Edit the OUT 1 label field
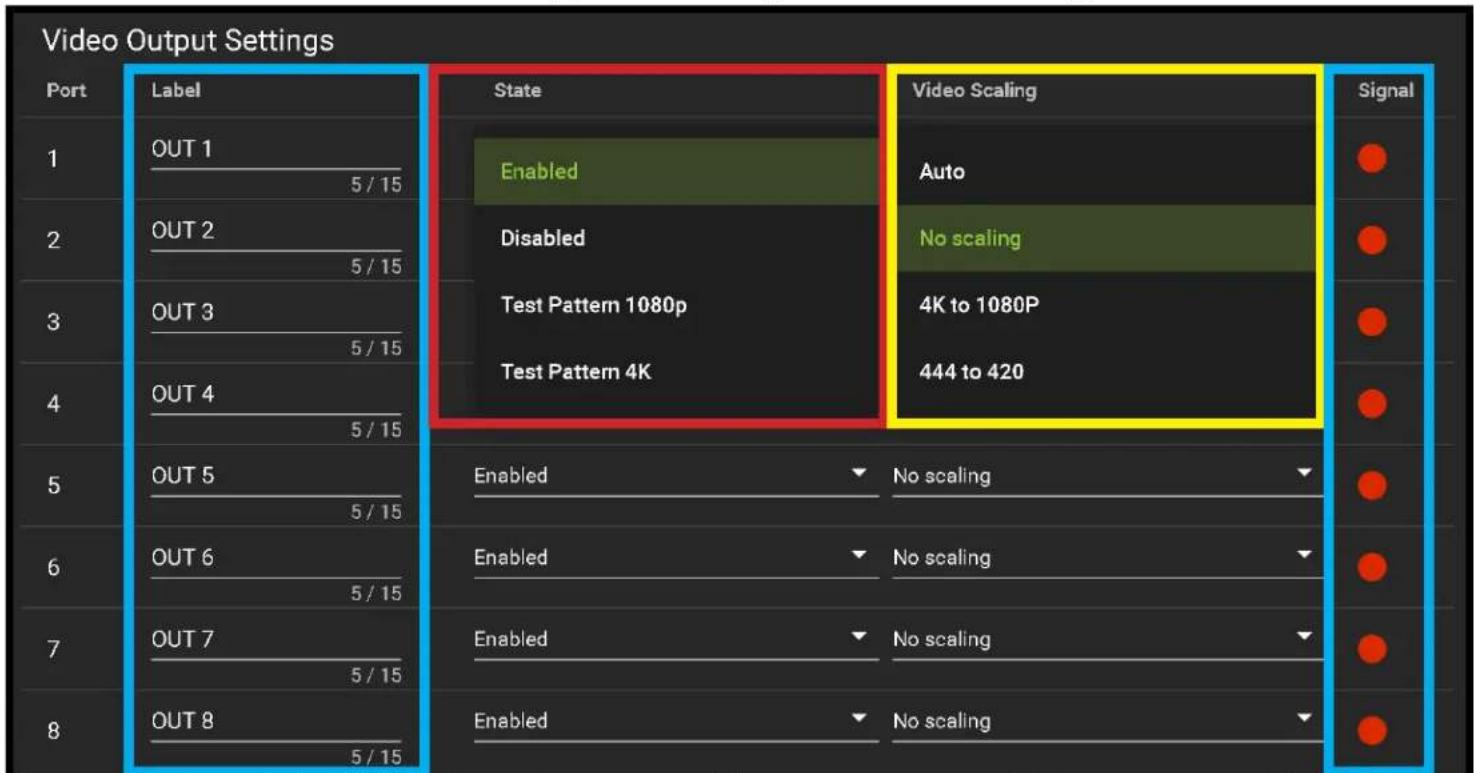 click(276, 151)
